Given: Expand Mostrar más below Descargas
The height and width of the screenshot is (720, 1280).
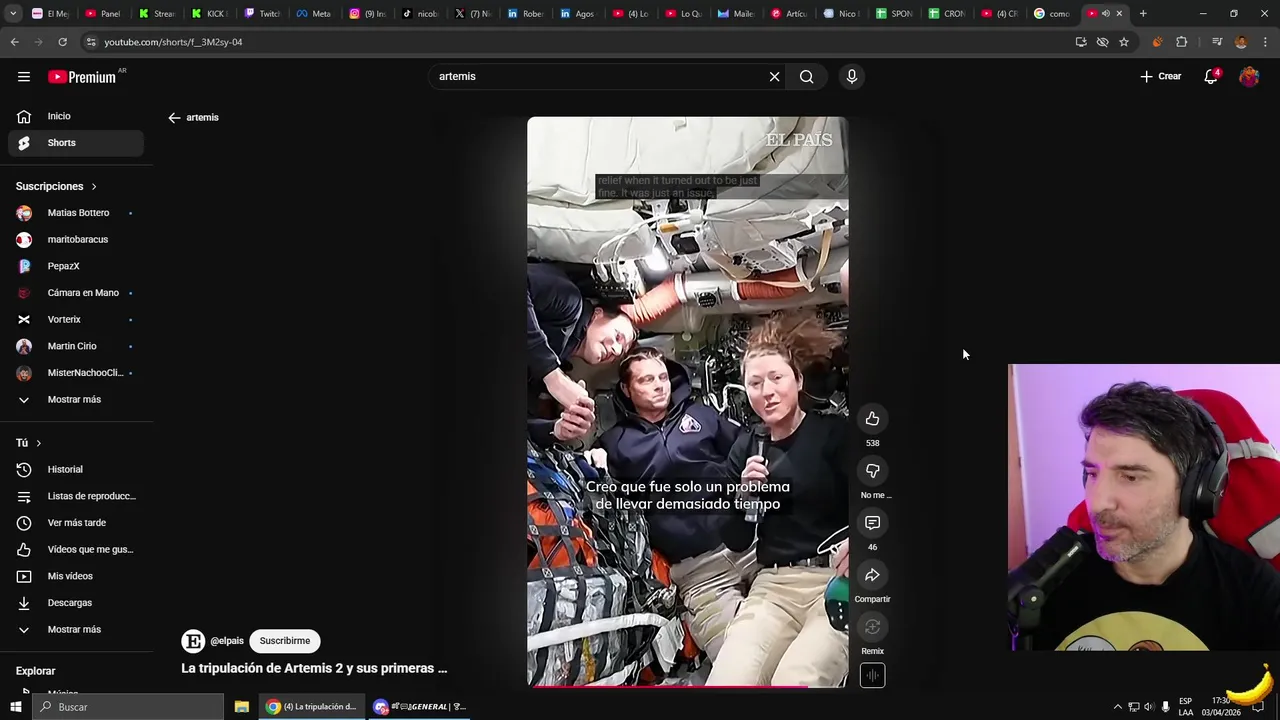Looking at the screenshot, I should coord(76,629).
